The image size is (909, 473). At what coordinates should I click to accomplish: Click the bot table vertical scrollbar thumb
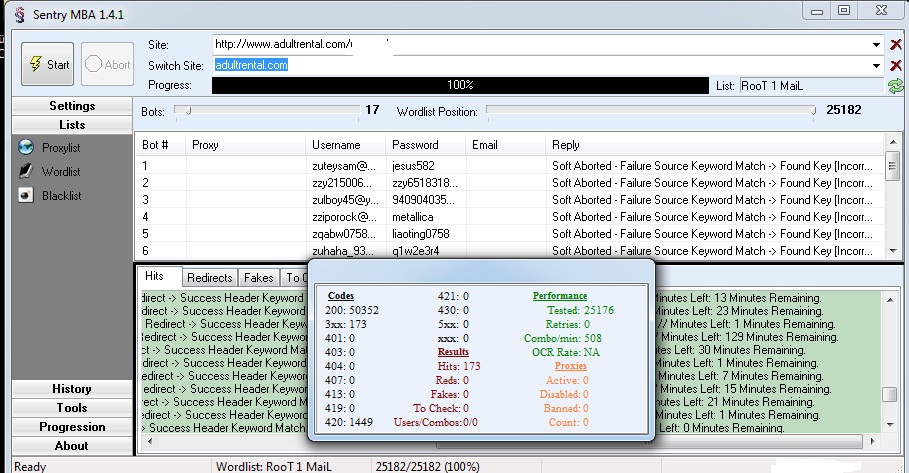tap(893, 166)
